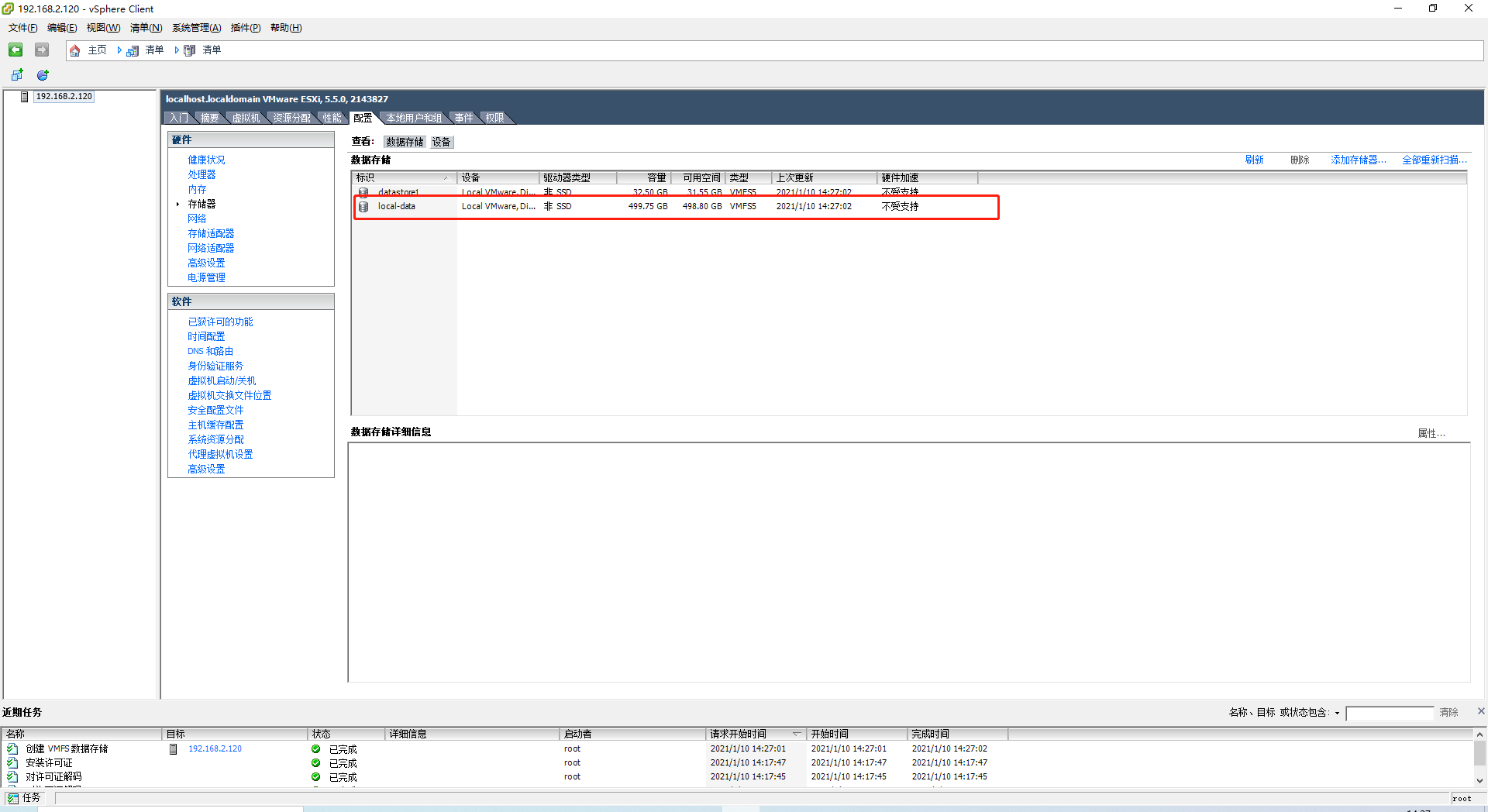Click the 任务 icon in bottom status bar
This screenshot has height=812, width=1488.
[x=13, y=797]
